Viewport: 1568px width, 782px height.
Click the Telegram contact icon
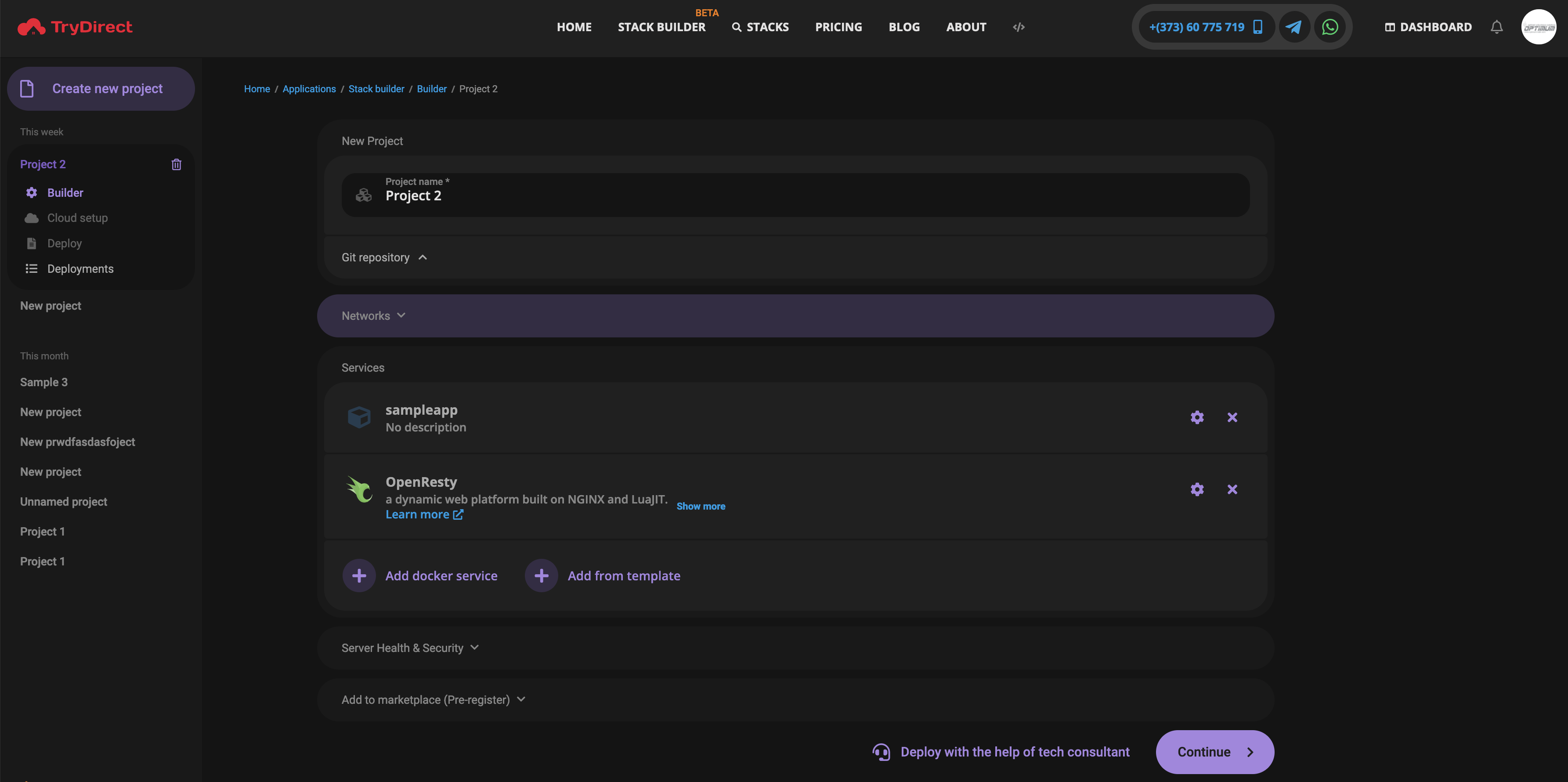[x=1293, y=27]
